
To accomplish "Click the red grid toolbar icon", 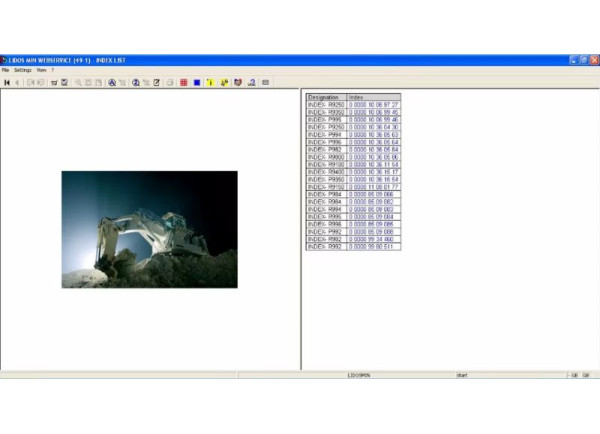I will point(184,82).
